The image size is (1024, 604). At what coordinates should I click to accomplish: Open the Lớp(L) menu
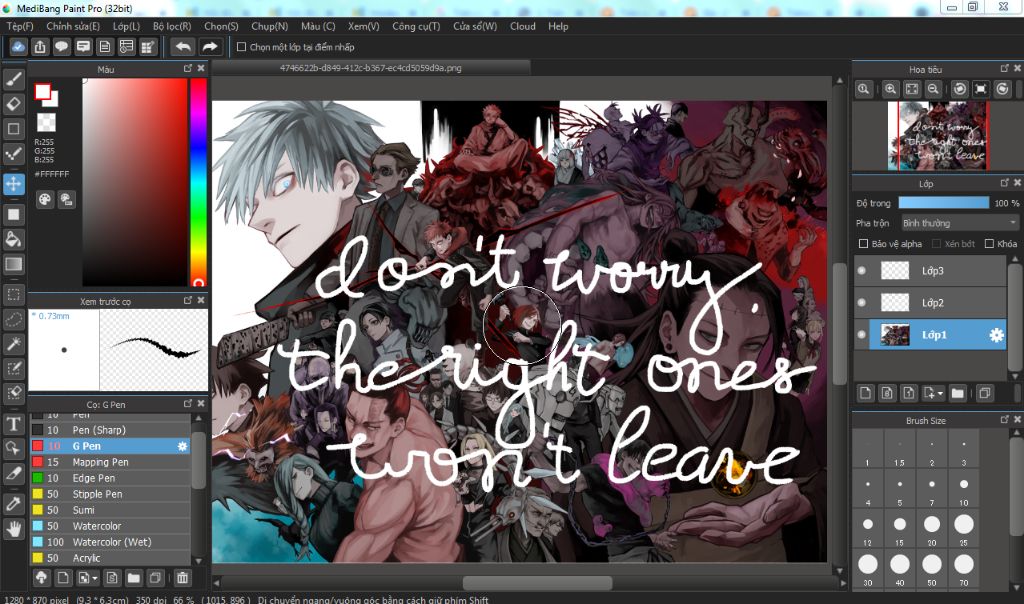(x=126, y=26)
